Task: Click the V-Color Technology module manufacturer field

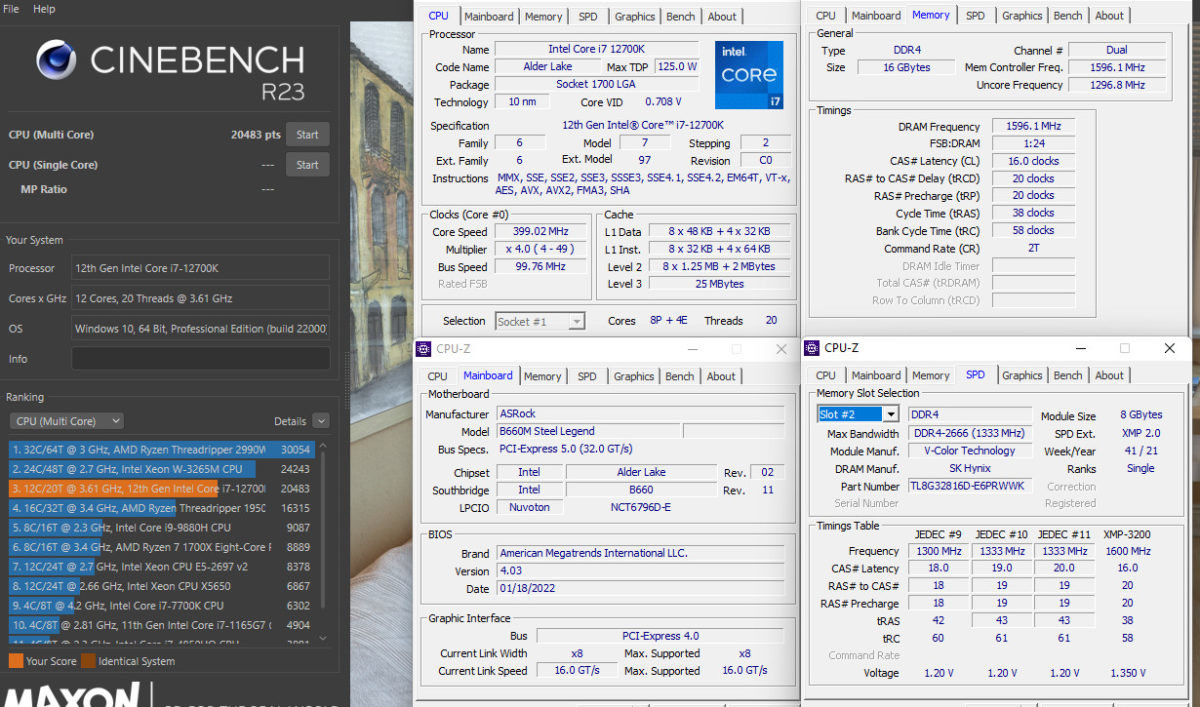Action: click(970, 451)
